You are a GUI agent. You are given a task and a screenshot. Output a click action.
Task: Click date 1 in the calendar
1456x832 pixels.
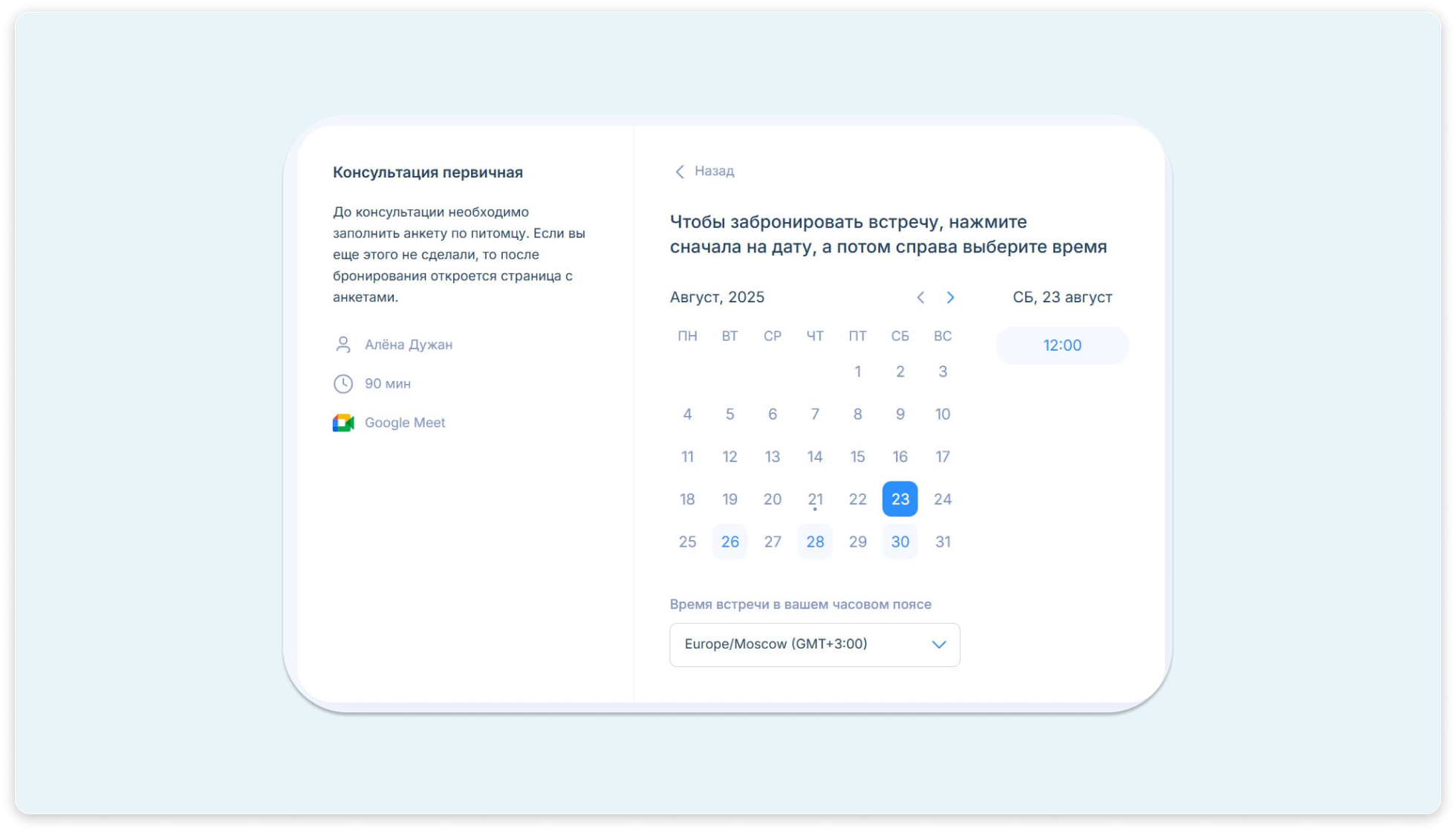(857, 371)
